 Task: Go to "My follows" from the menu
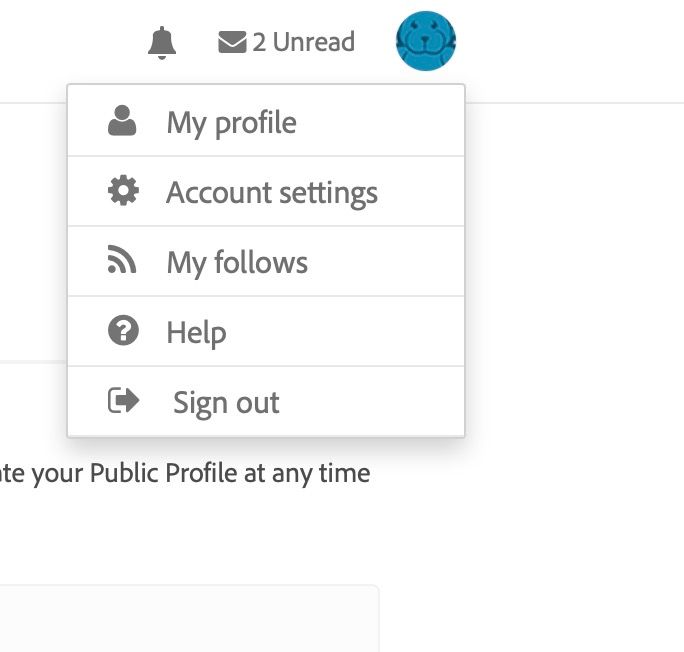[237, 263]
